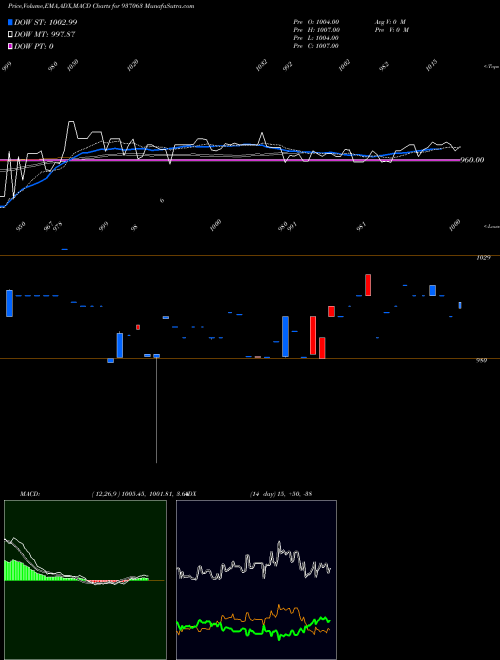Click the 'Pre C: 1007.00' value
Viewport: 500px width, 660px height.
click(x=316, y=46)
